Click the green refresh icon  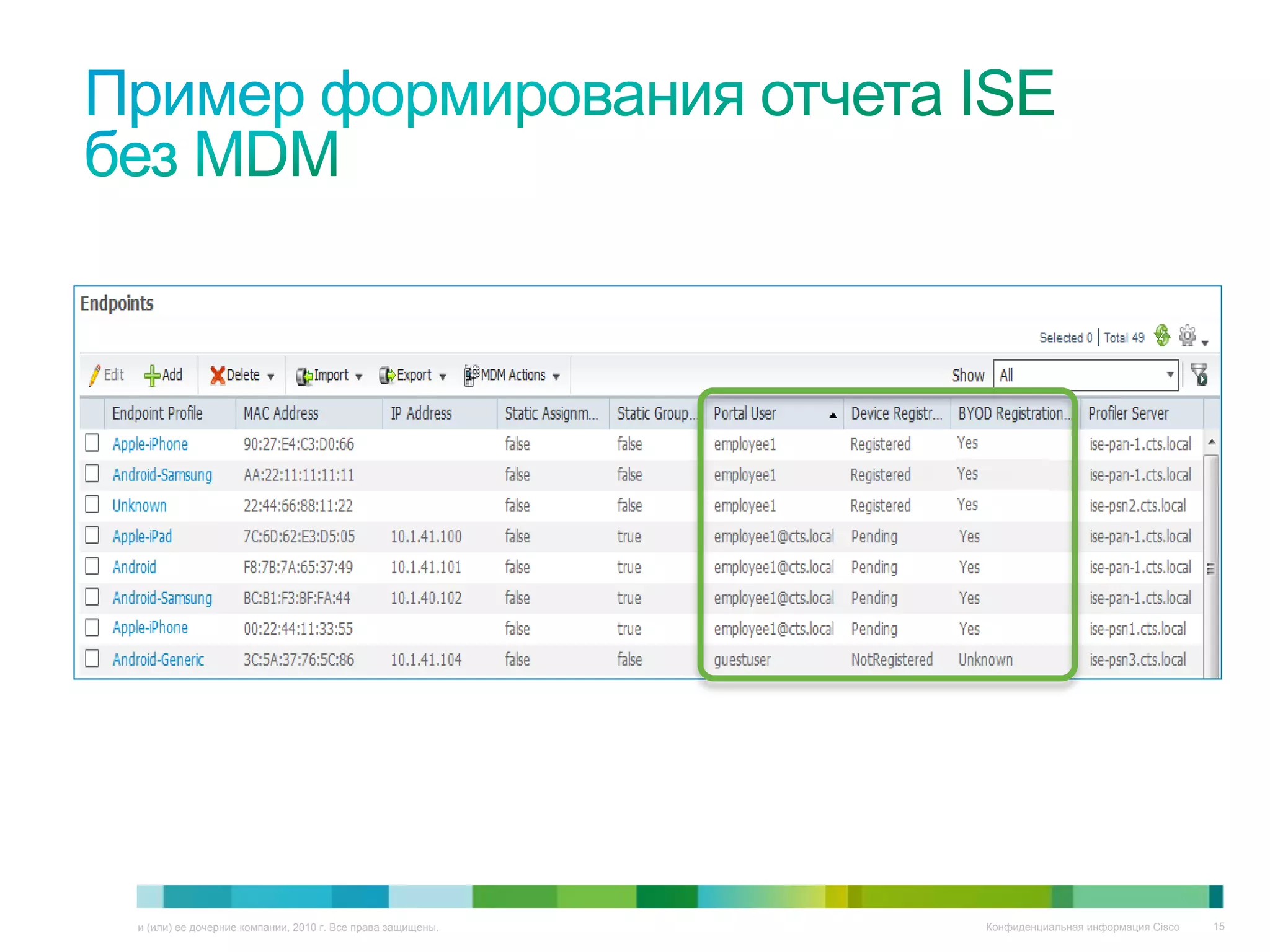[1162, 336]
